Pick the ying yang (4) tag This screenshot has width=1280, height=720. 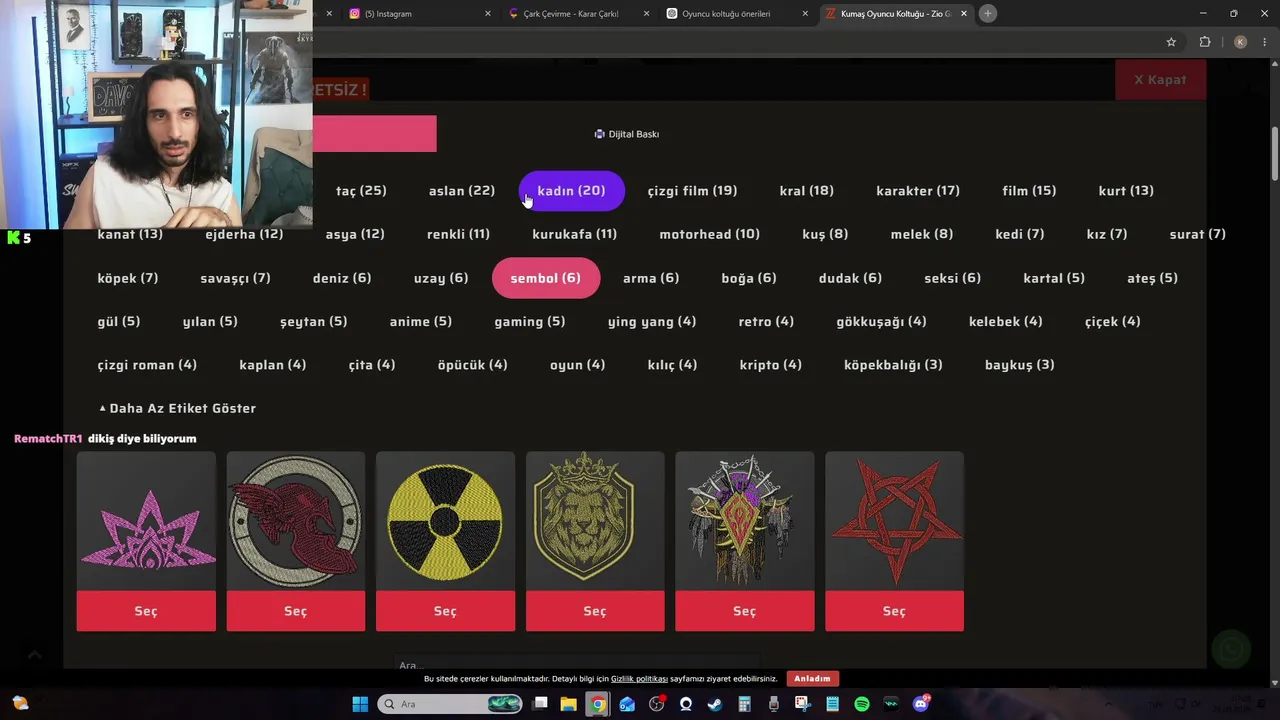click(652, 321)
